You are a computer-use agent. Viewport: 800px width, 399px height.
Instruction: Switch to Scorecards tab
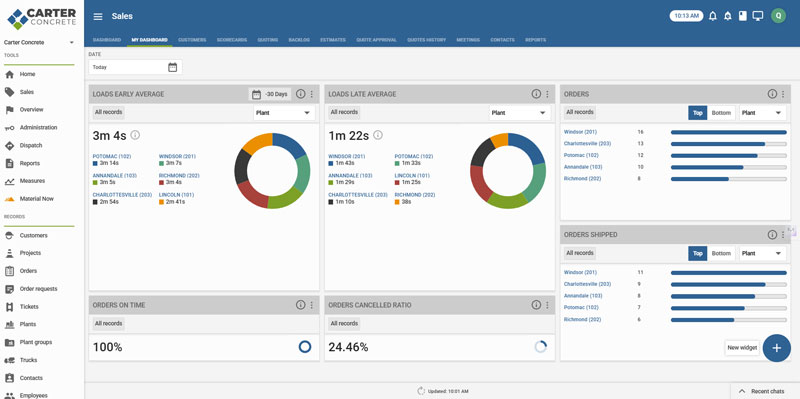click(232, 40)
